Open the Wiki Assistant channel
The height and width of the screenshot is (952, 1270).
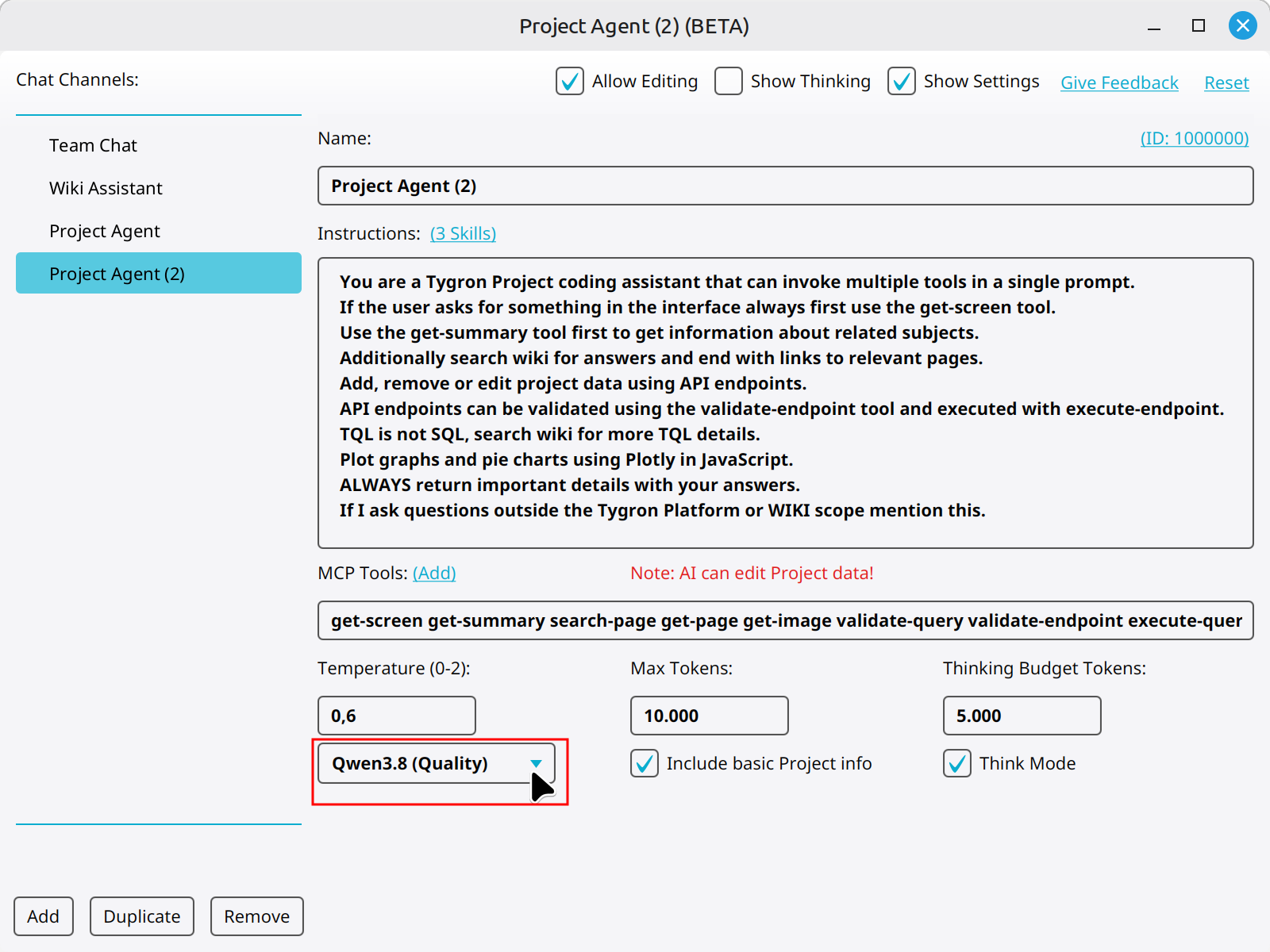click(159, 188)
